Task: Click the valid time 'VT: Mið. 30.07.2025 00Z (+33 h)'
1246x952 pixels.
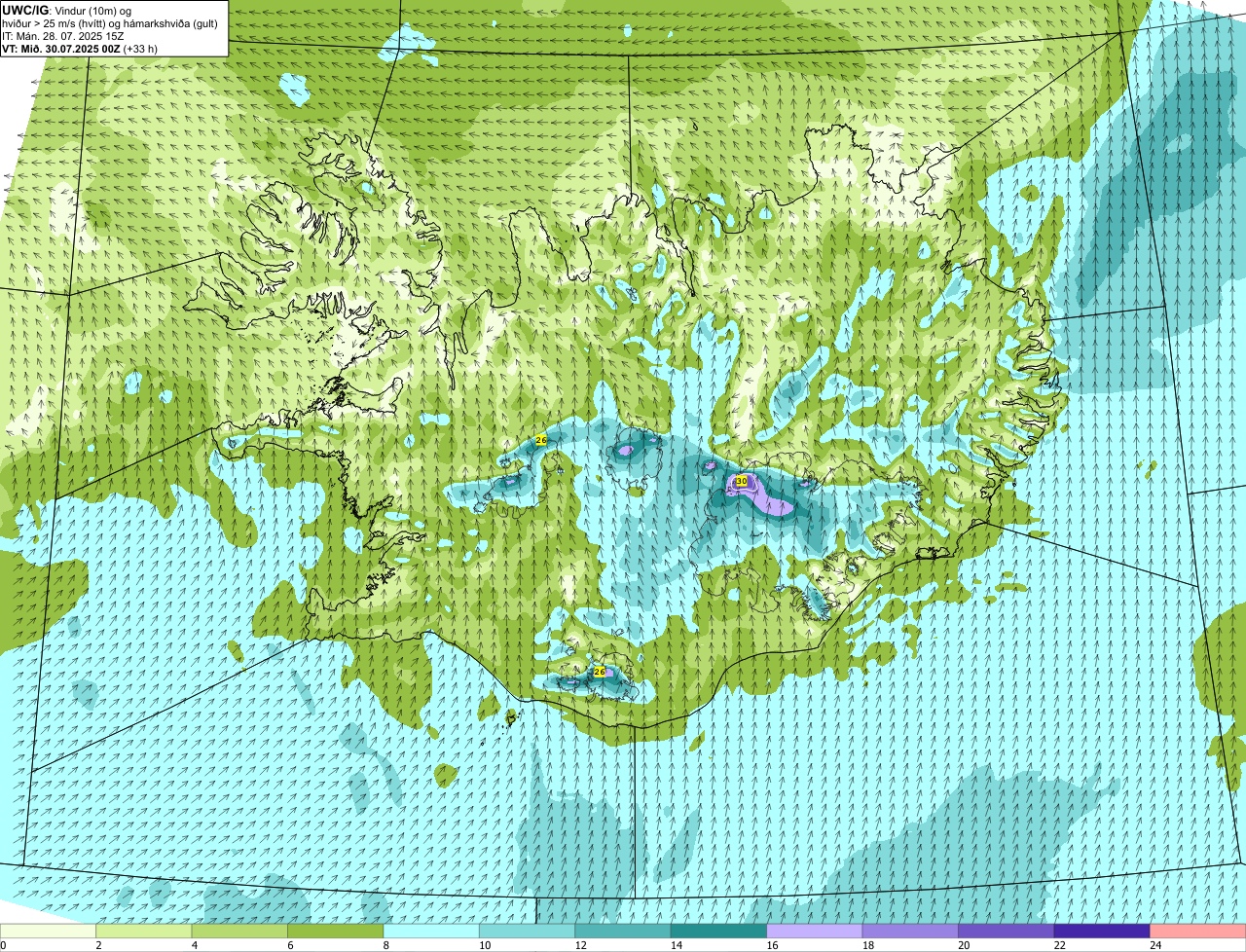Action: pyautogui.click(x=80, y=48)
